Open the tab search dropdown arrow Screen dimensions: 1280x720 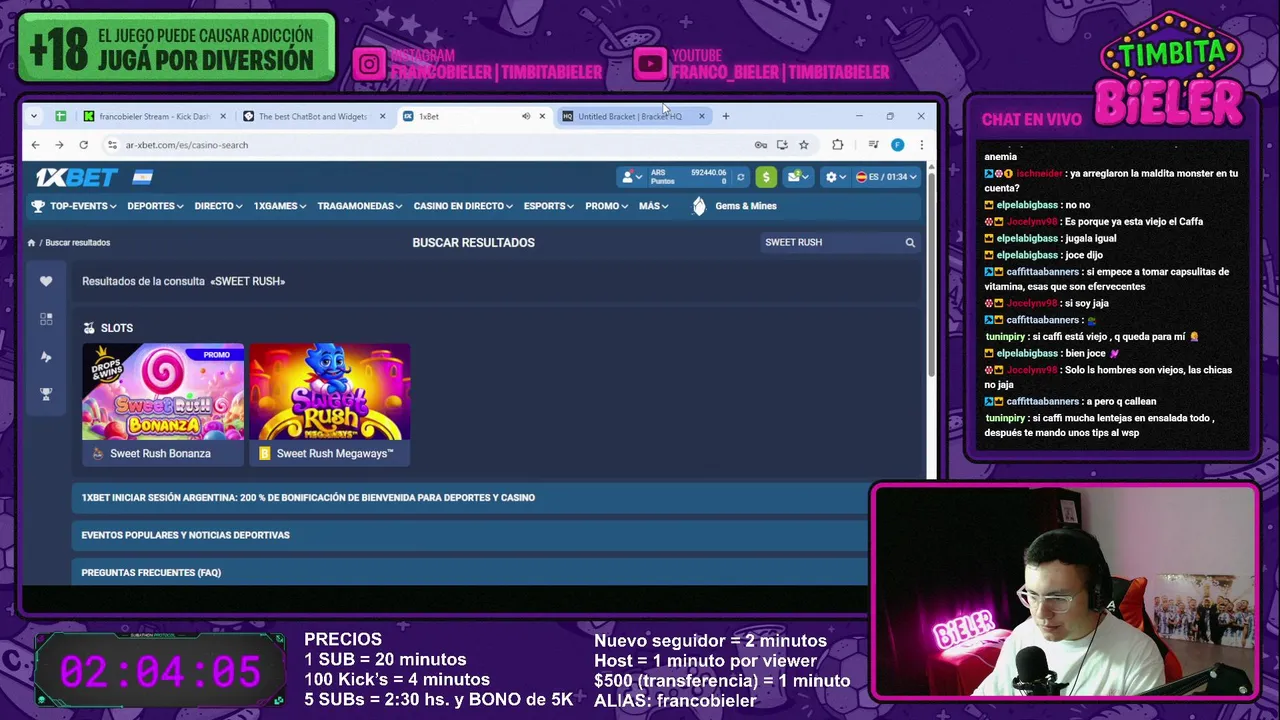pyautogui.click(x=34, y=116)
